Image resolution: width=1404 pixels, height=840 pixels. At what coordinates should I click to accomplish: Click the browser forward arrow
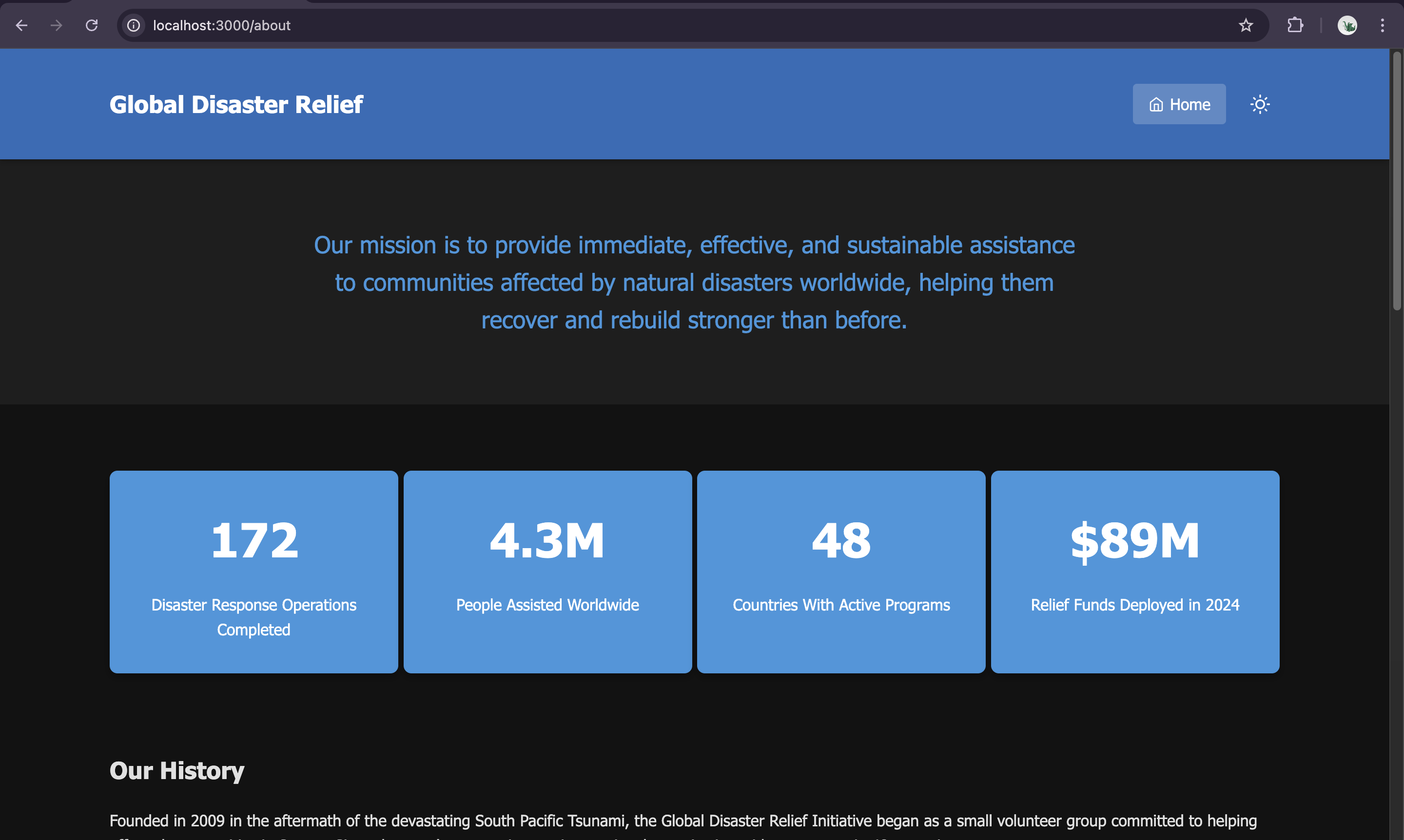coord(56,25)
